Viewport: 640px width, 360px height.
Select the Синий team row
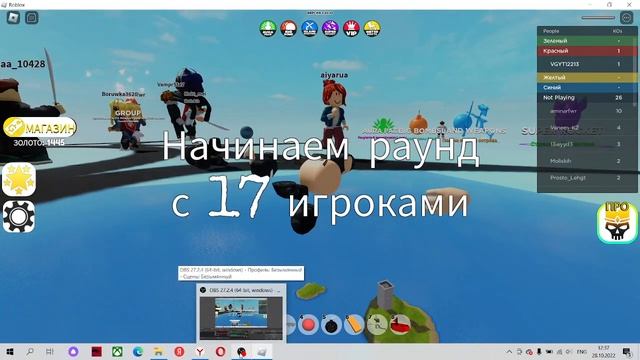tap(587, 87)
